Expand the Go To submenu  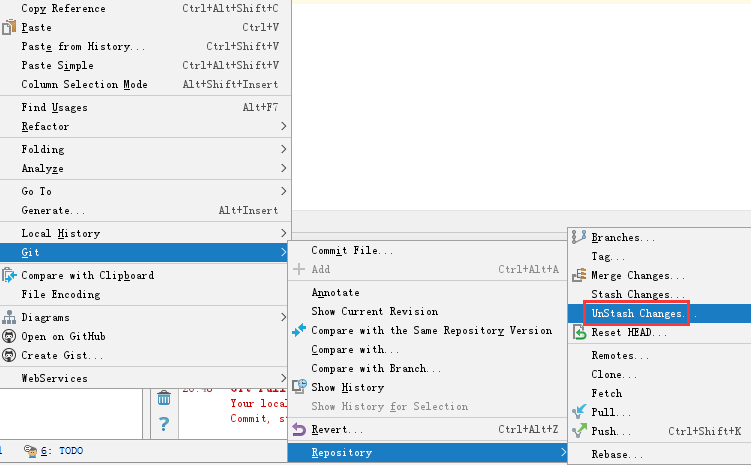tap(150, 191)
